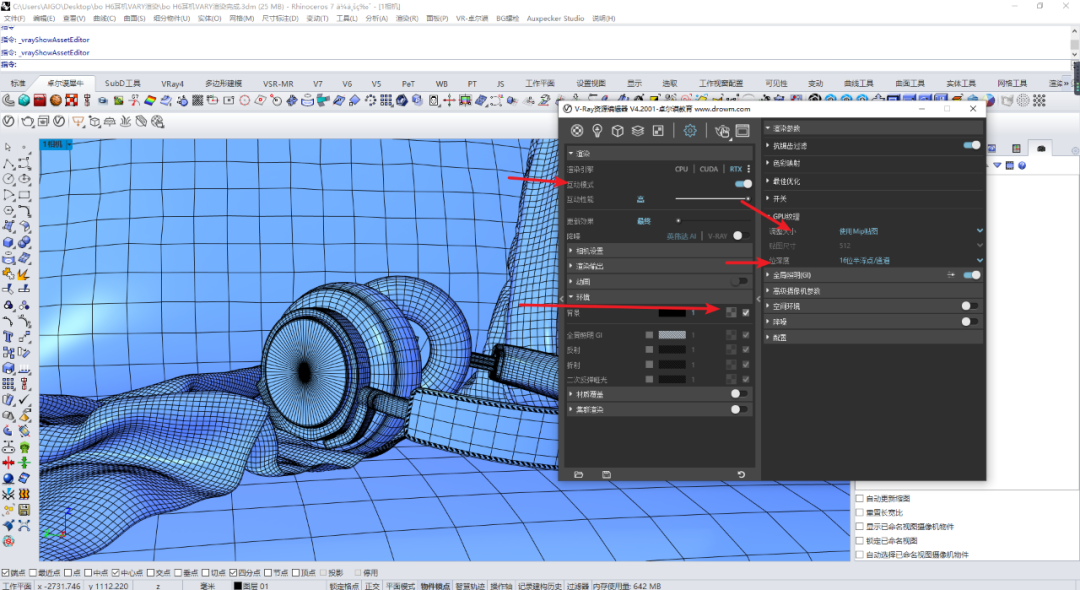The height and width of the screenshot is (590, 1080).
Task: Click the teapot render icon in second toolbar row
Action: (28, 121)
